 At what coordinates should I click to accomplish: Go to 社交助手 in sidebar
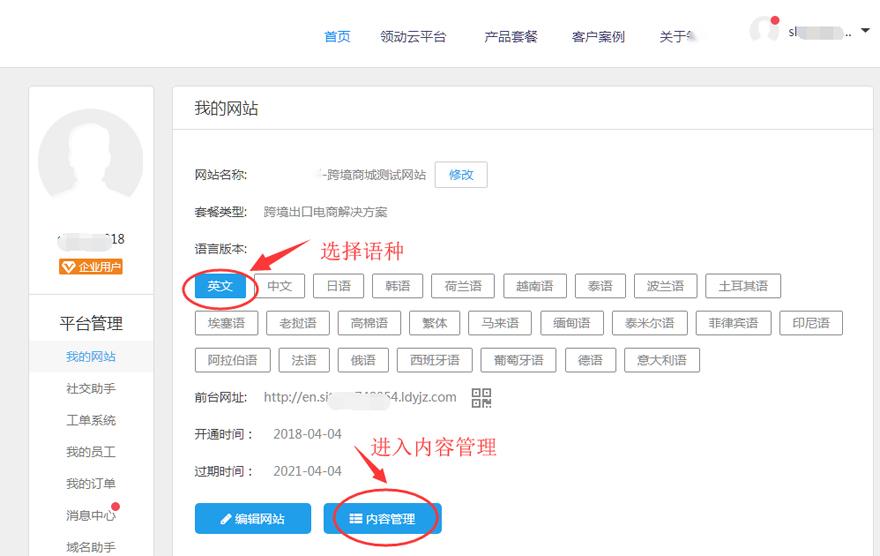[x=91, y=388]
